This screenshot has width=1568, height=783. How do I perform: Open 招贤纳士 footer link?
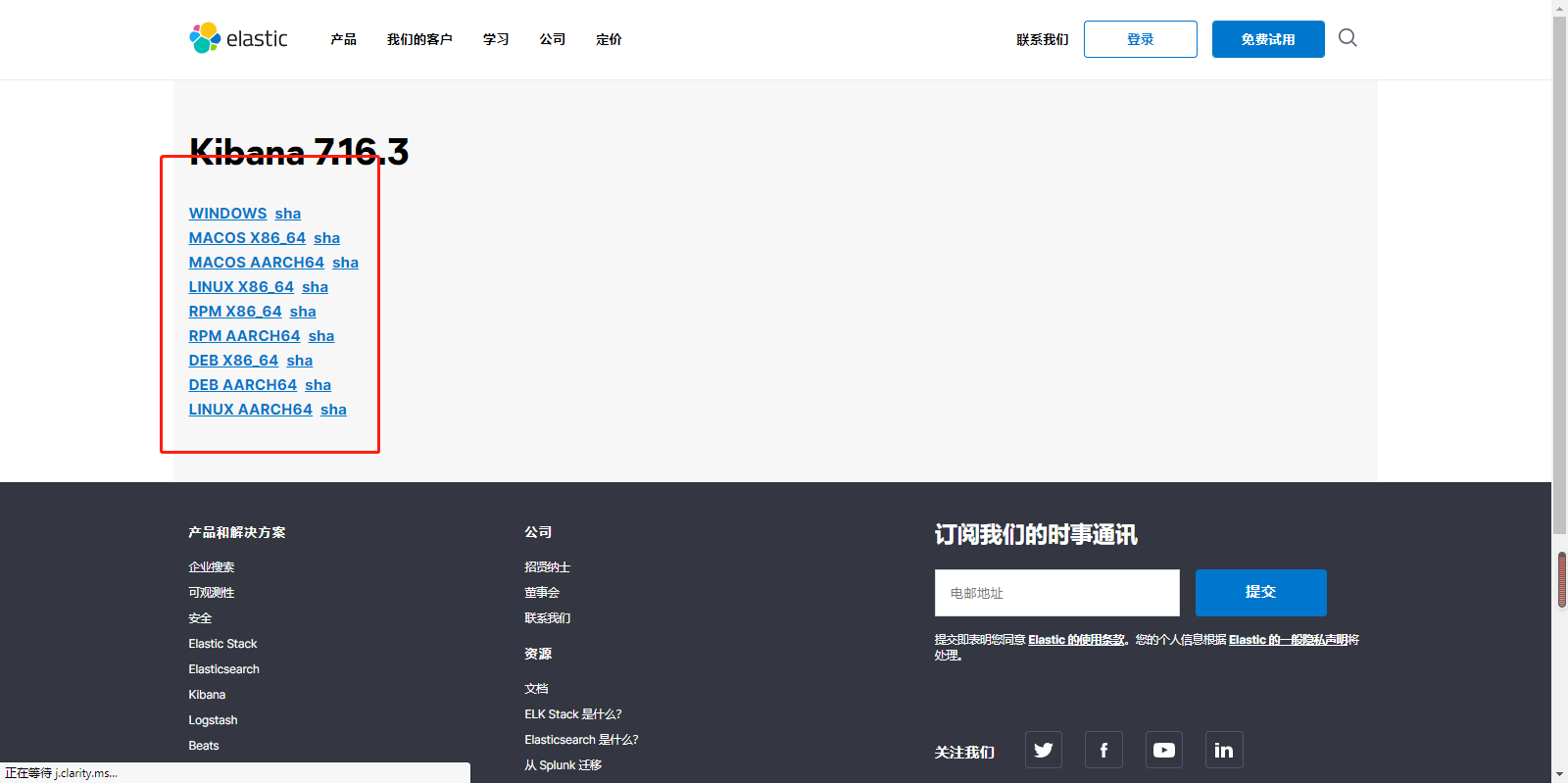[x=547, y=567]
